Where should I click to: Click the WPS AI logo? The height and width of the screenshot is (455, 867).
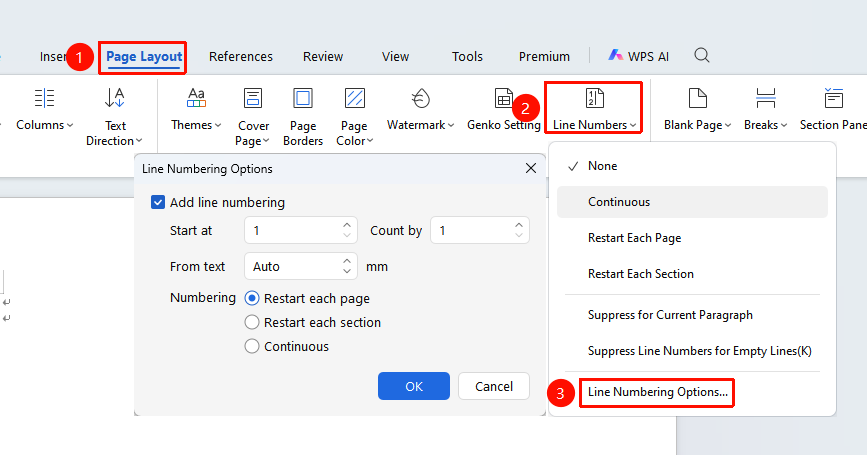pos(615,55)
